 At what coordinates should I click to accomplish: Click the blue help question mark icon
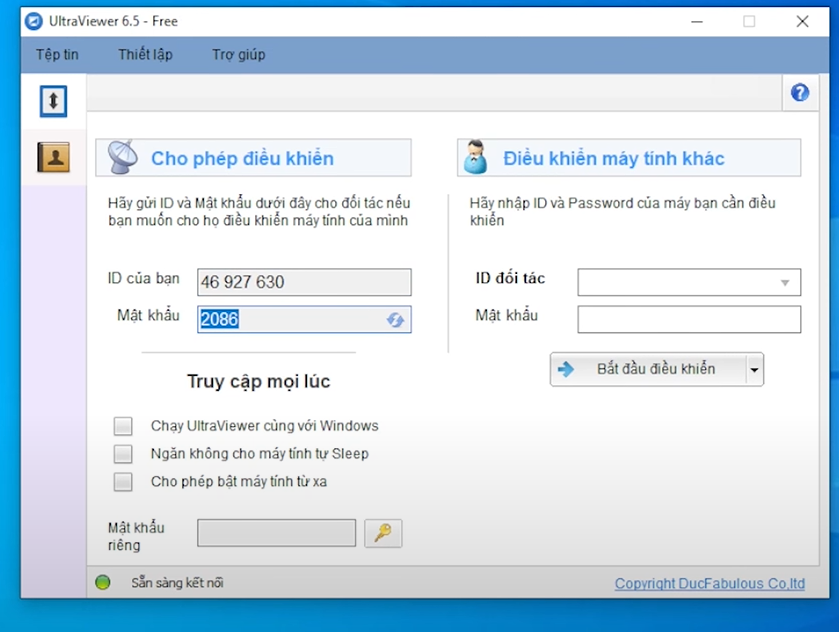800,93
